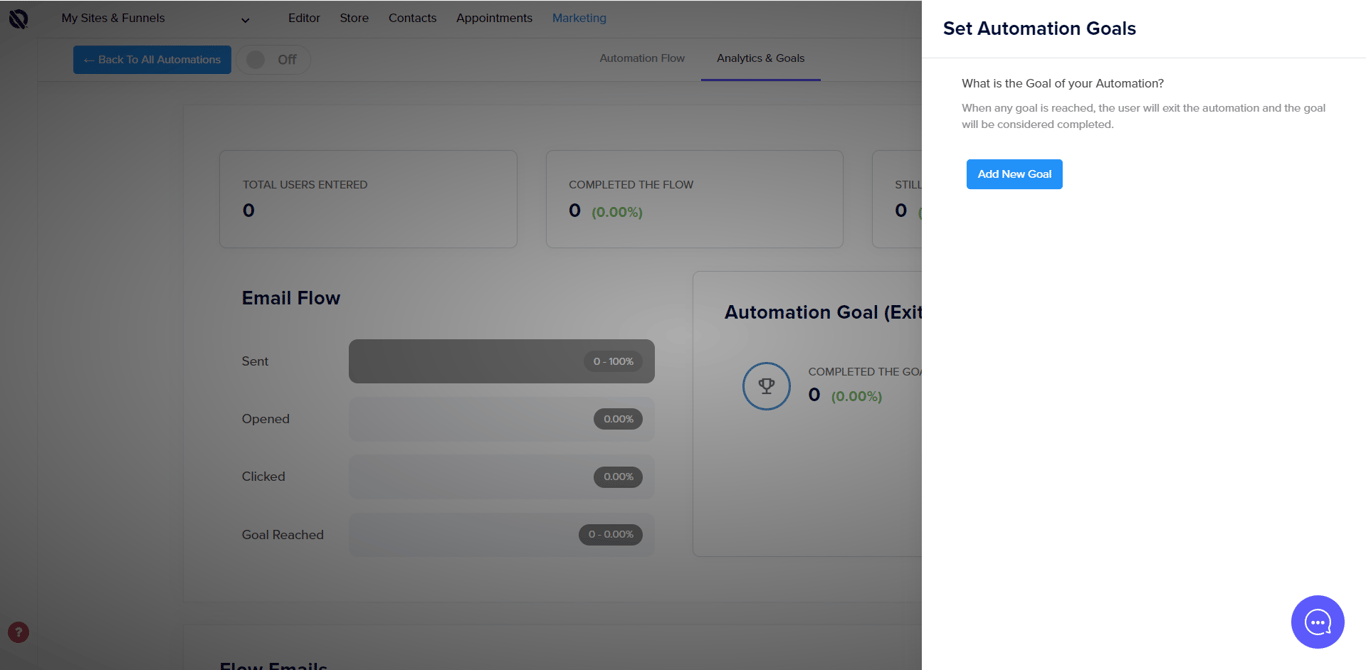Click the Add New Goal button

coord(1014,174)
